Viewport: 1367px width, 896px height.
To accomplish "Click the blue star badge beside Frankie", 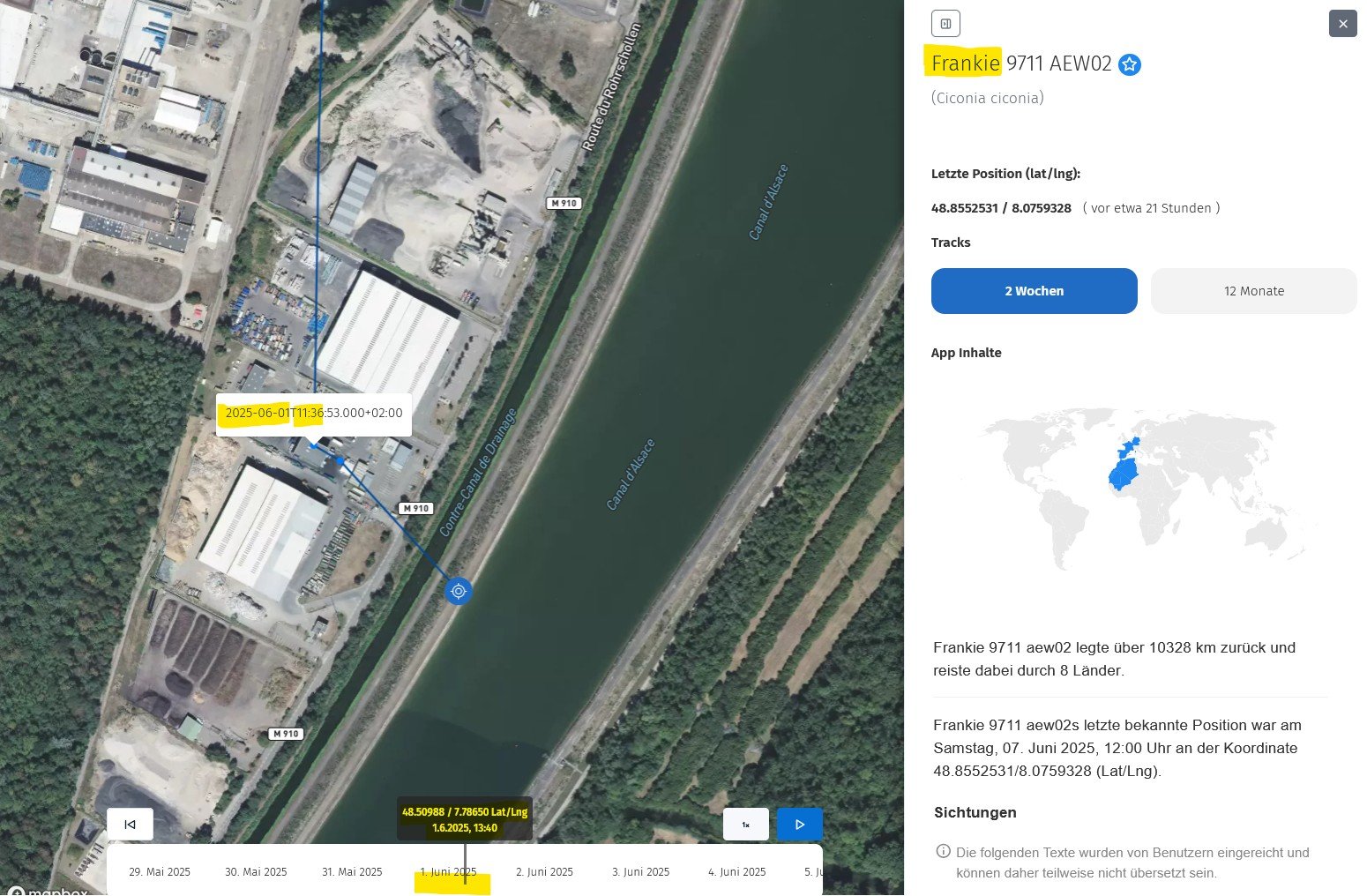I will point(1130,64).
